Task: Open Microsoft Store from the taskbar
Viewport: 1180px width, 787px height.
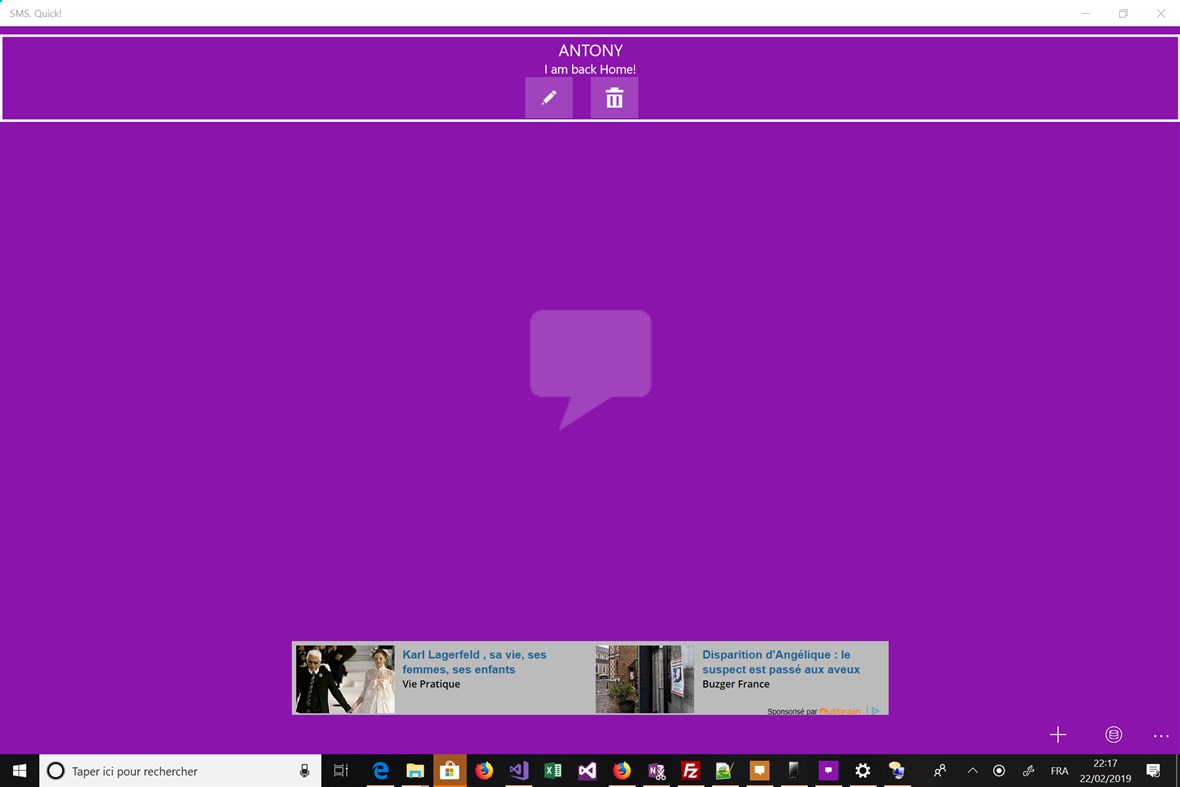Action: point(449,771)
